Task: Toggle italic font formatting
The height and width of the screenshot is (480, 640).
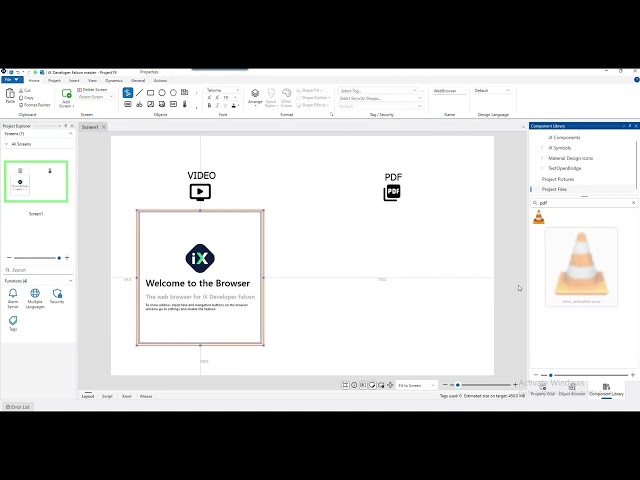Action: [216, 106]
